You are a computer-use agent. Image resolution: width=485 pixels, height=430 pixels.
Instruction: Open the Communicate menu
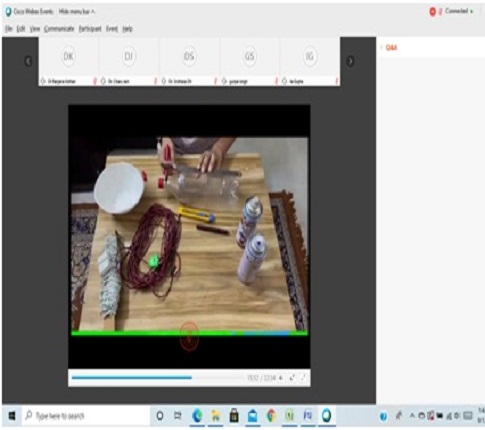point(59,29)
